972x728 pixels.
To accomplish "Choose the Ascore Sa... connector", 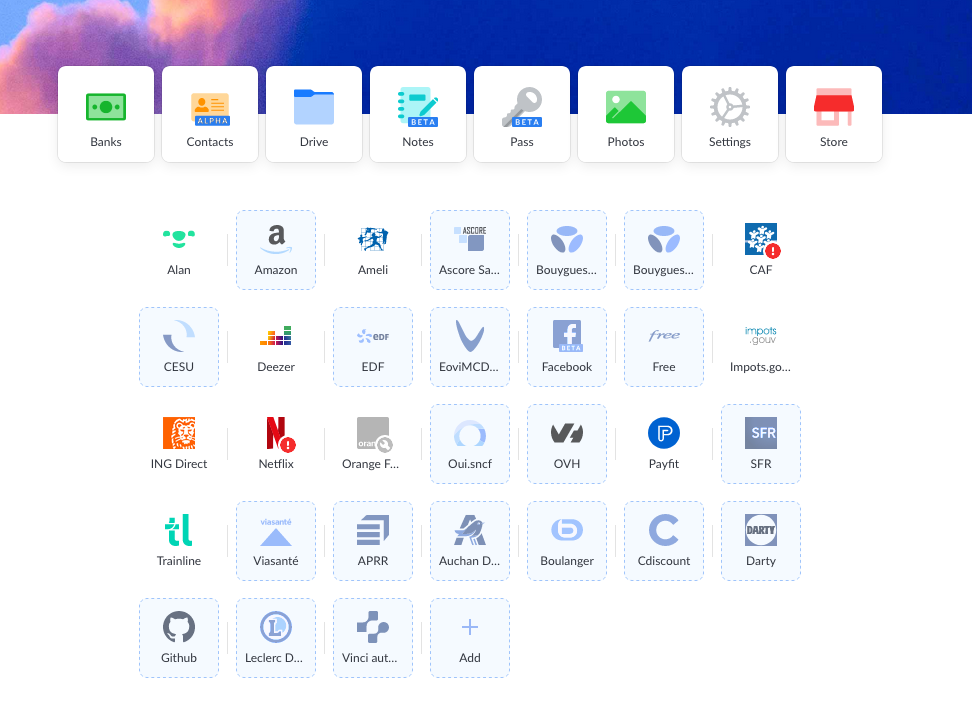I will tap(470, 250).
